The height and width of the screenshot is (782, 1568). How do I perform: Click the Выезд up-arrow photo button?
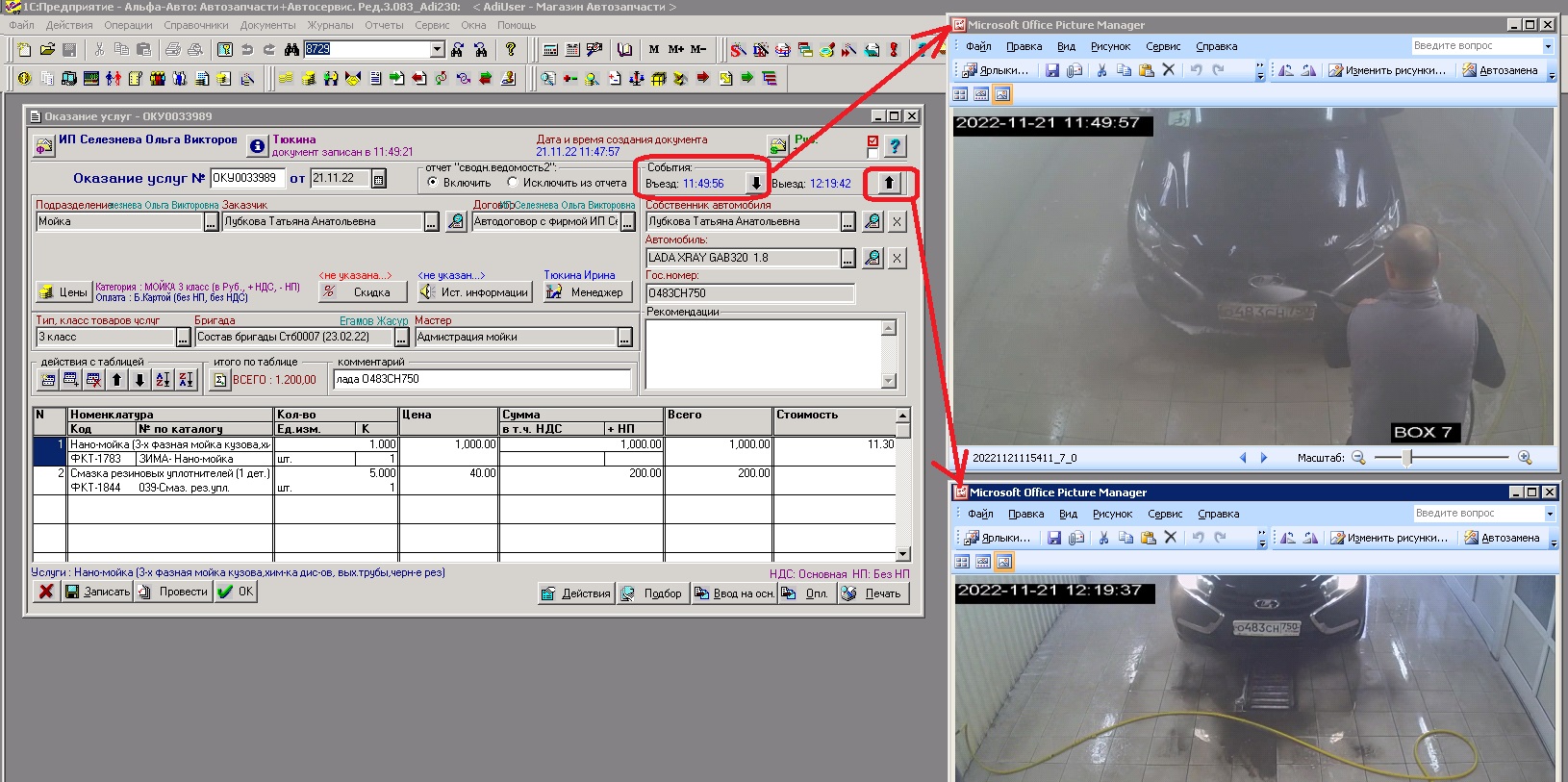pyautogui.click(x=889, y=183)
